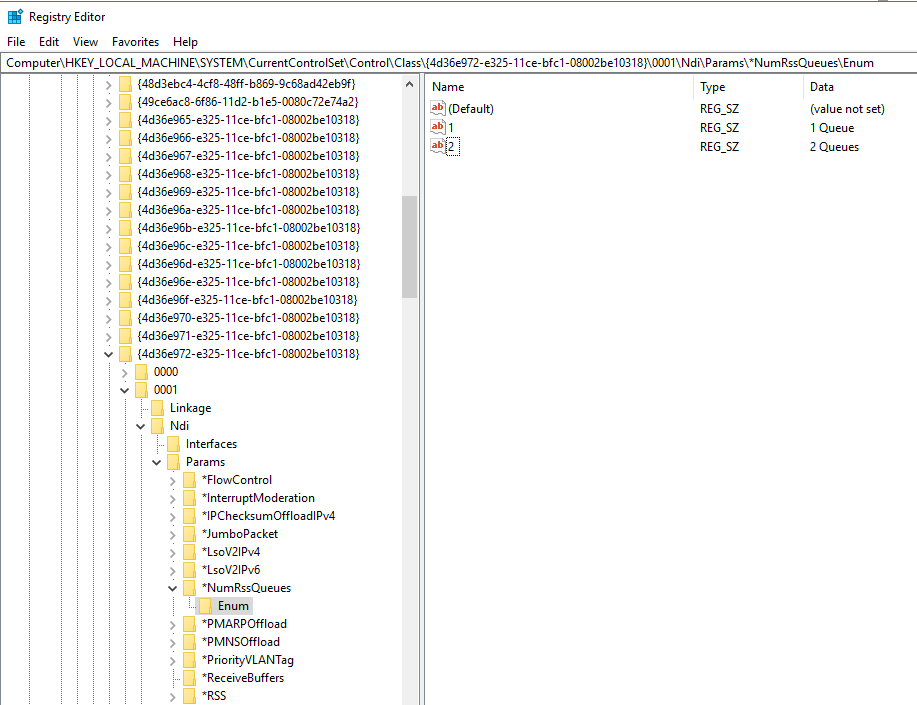Select the {4d36e96f-e325-11ce-bfc1-08002be10318} key
The height and width of the screenshot is (705, 917).
pos(247,300)
